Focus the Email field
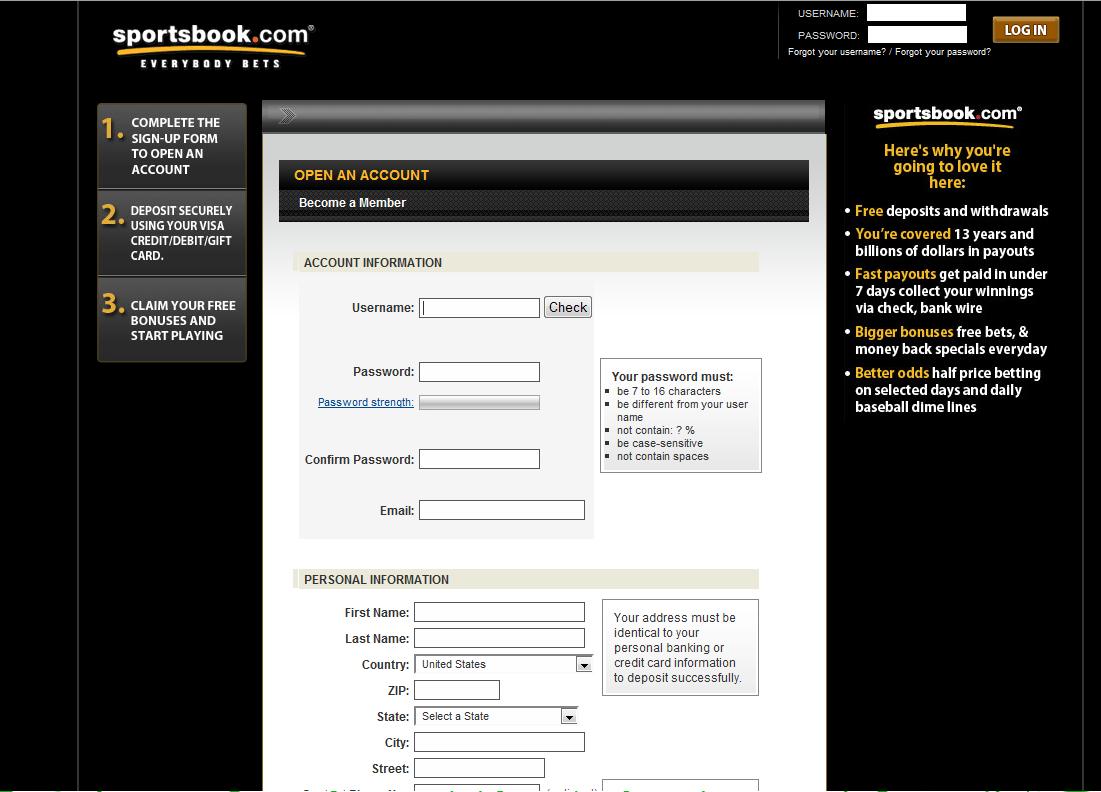Screen dimensions: 1101x792 coord(502,510)
